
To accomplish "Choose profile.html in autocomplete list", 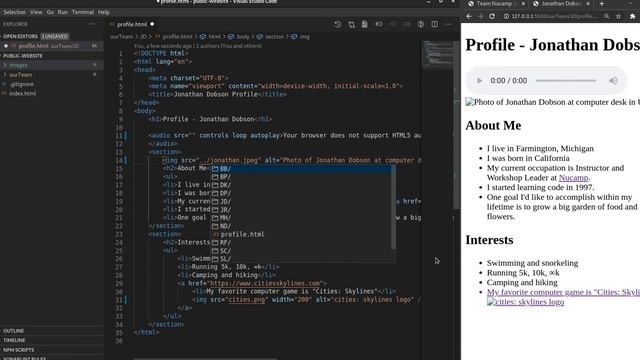I will (x=301, y=234).
